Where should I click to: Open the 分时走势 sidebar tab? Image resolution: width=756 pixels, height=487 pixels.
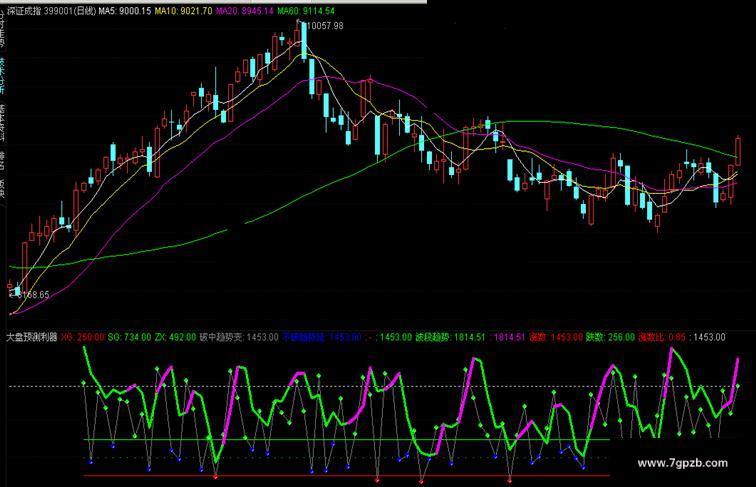(x=2, y=30)
